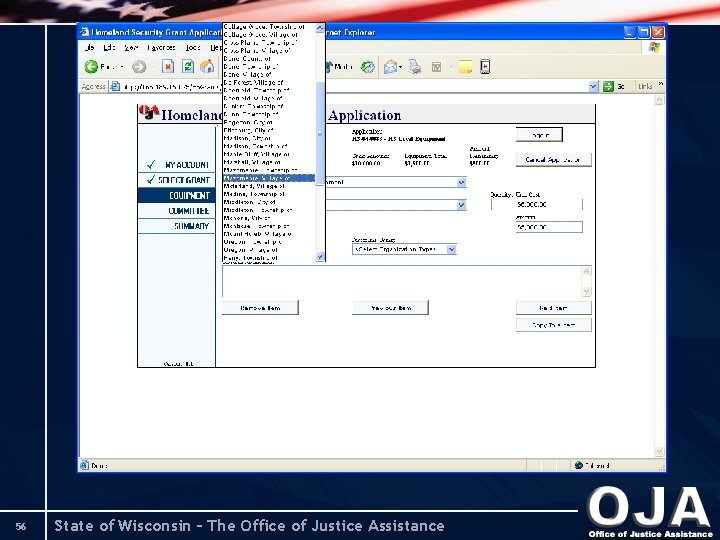
Task: Click the View Sub Item button
Action: point(390,308)
